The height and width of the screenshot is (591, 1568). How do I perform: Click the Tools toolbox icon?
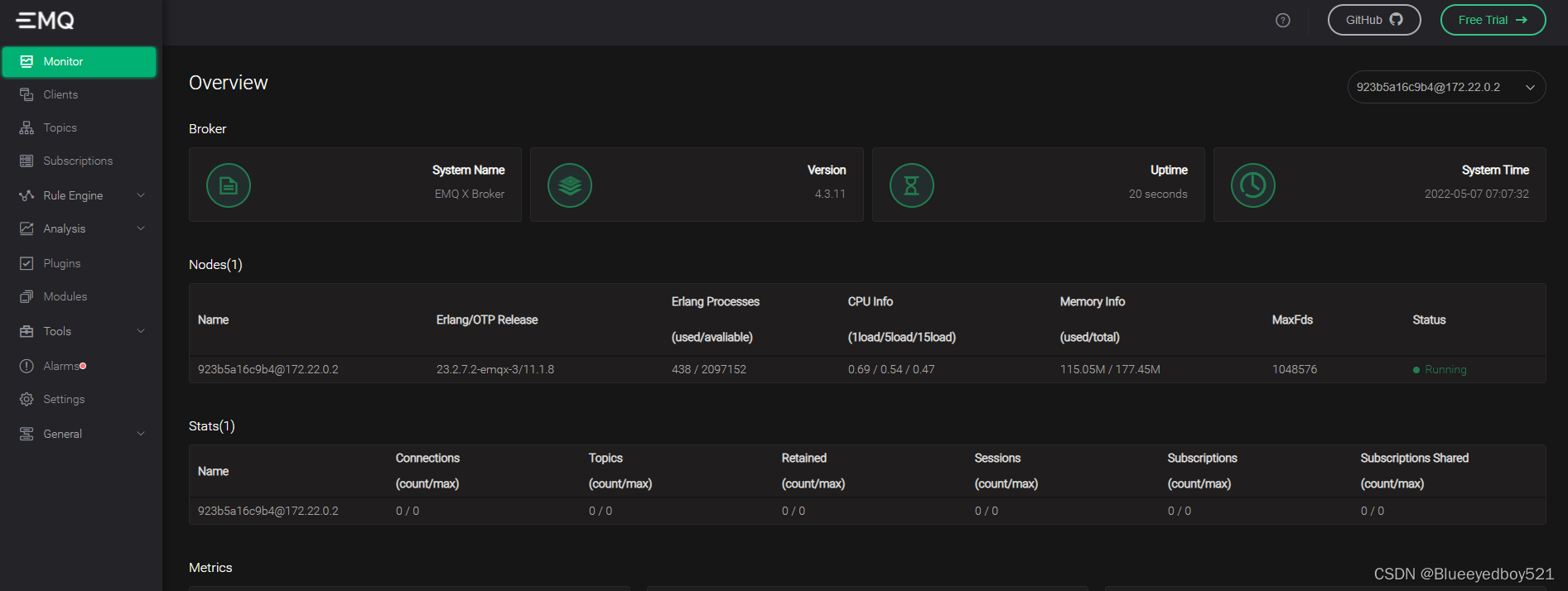coord(27,331)
